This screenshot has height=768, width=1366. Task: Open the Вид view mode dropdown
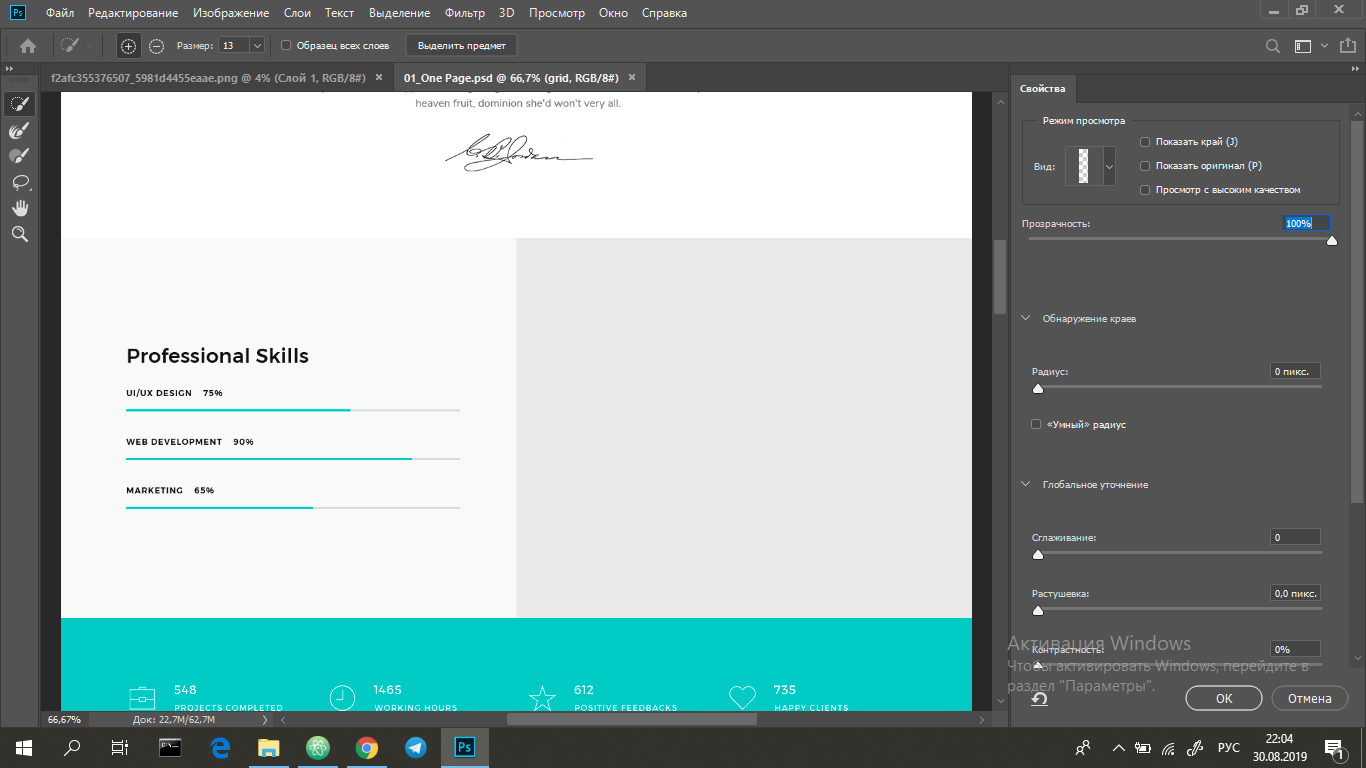(x=1109, y=166)
